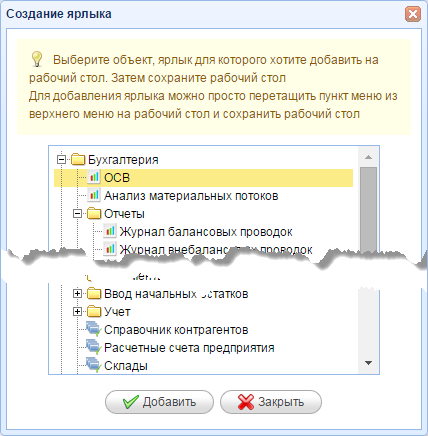The width and height of the screenshot is (428, 436).
Task: Click the ОСВ report chart icon
Action: (x=94, y=177)
